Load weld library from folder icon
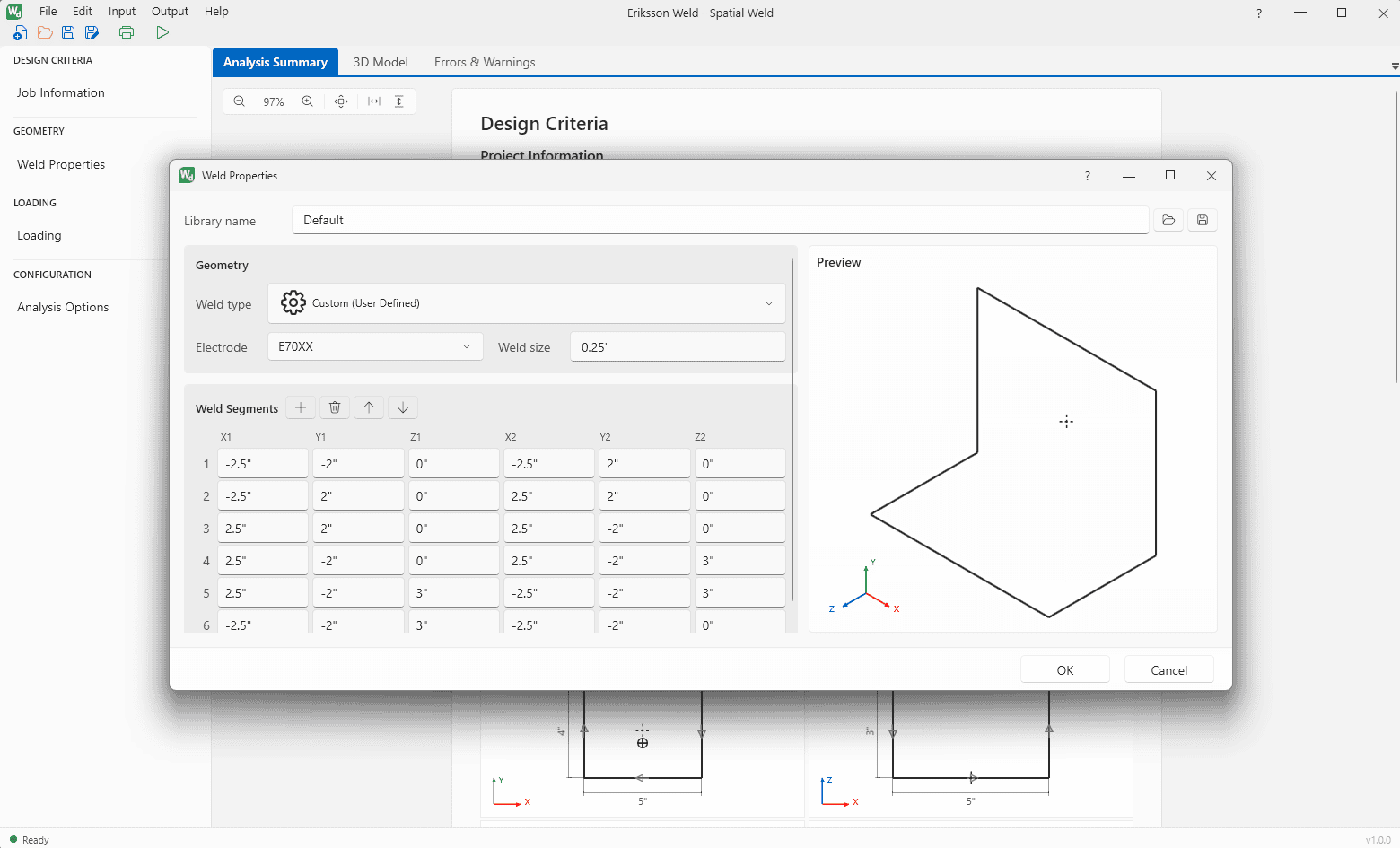The image size is (1400, 848). (x=1168, y=220)
